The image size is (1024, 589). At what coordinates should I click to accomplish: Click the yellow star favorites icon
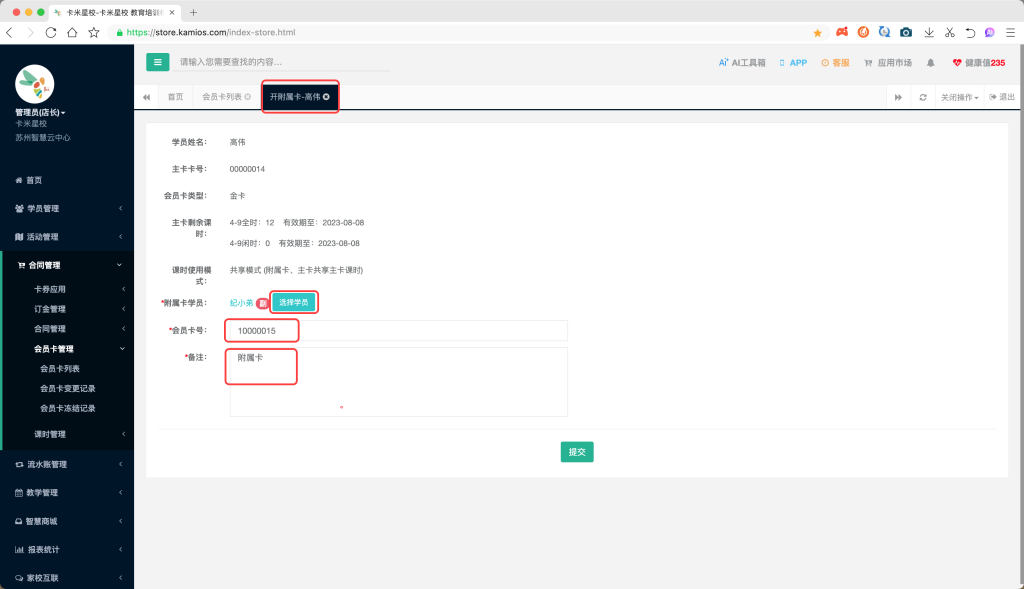[818, 33]
